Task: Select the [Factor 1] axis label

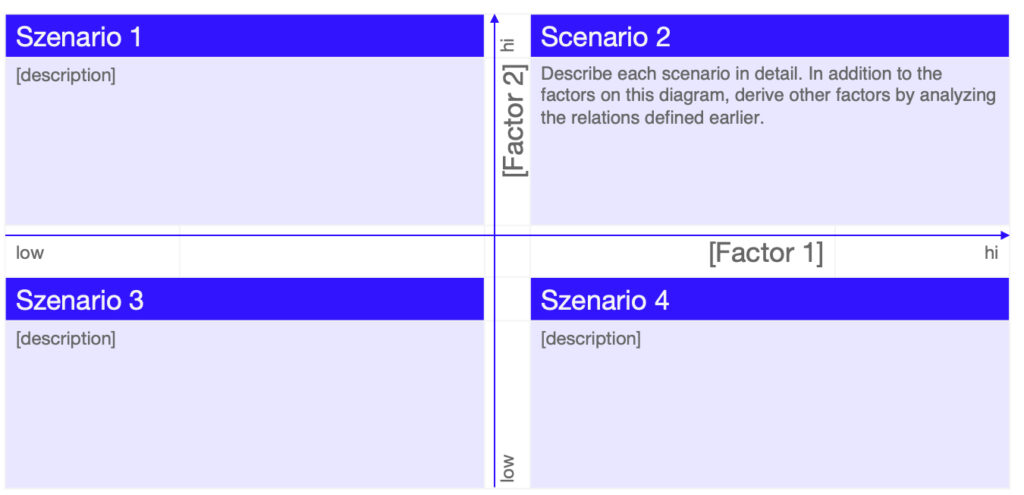Action: tap(765, 253)
